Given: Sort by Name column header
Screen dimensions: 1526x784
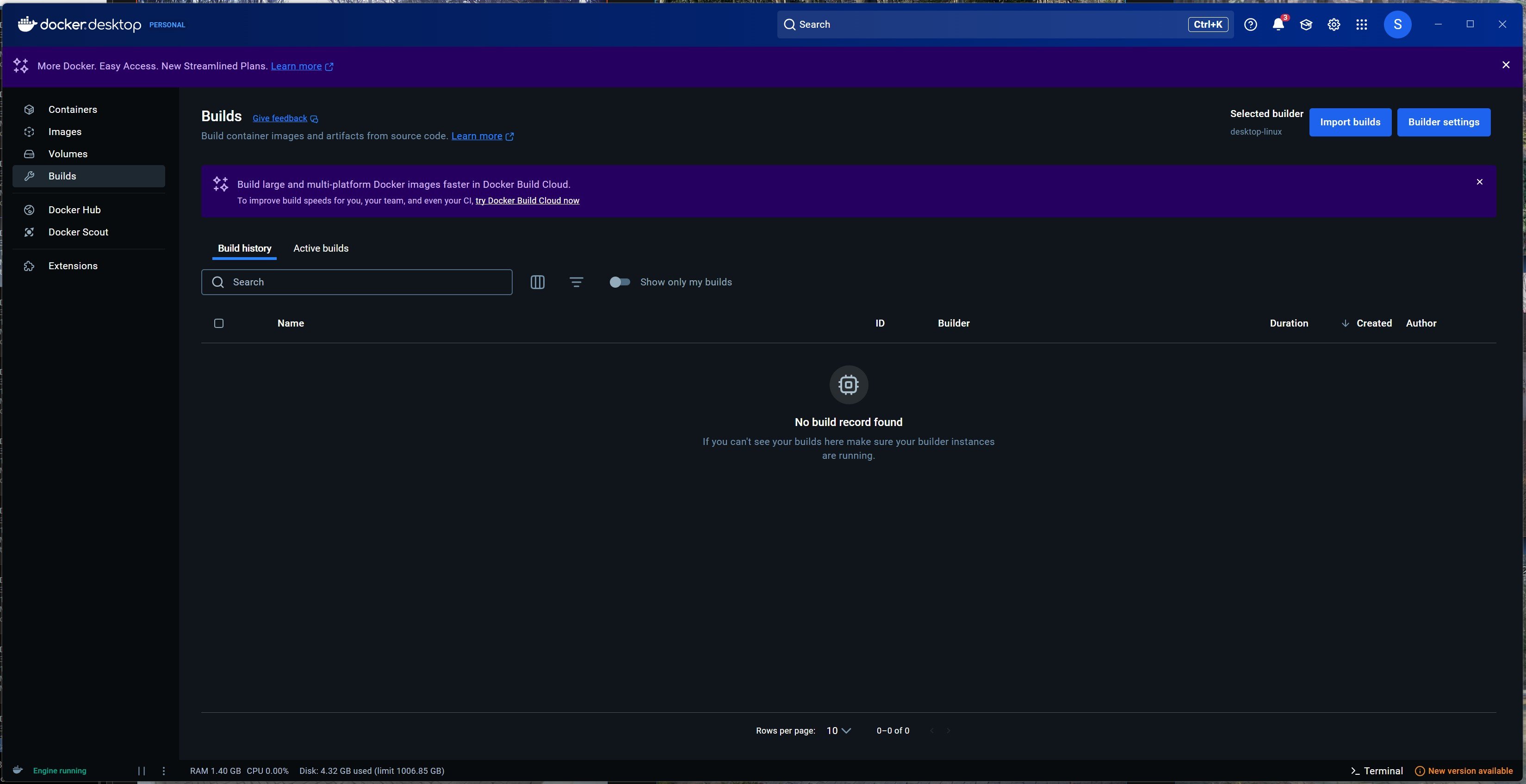Looking at the screenshot, I should coord(291,323).
